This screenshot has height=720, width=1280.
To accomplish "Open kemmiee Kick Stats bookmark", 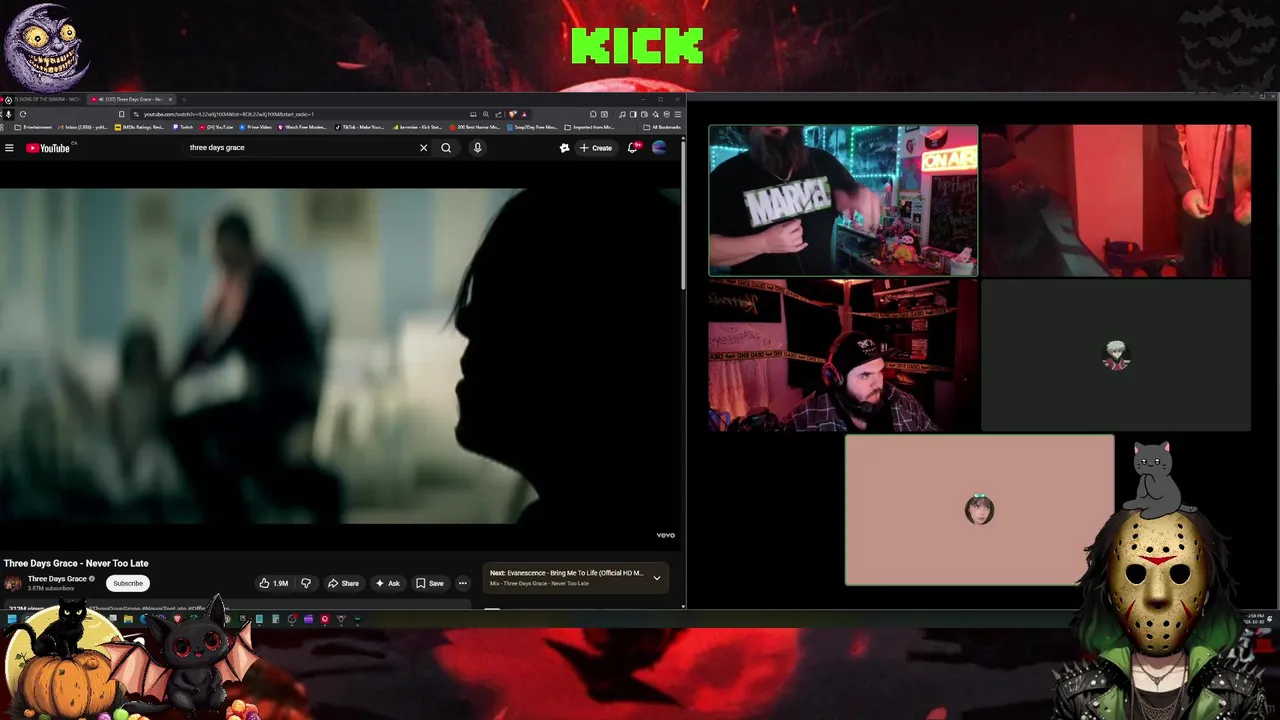I will pyautogui.click(x=417, y=127).
